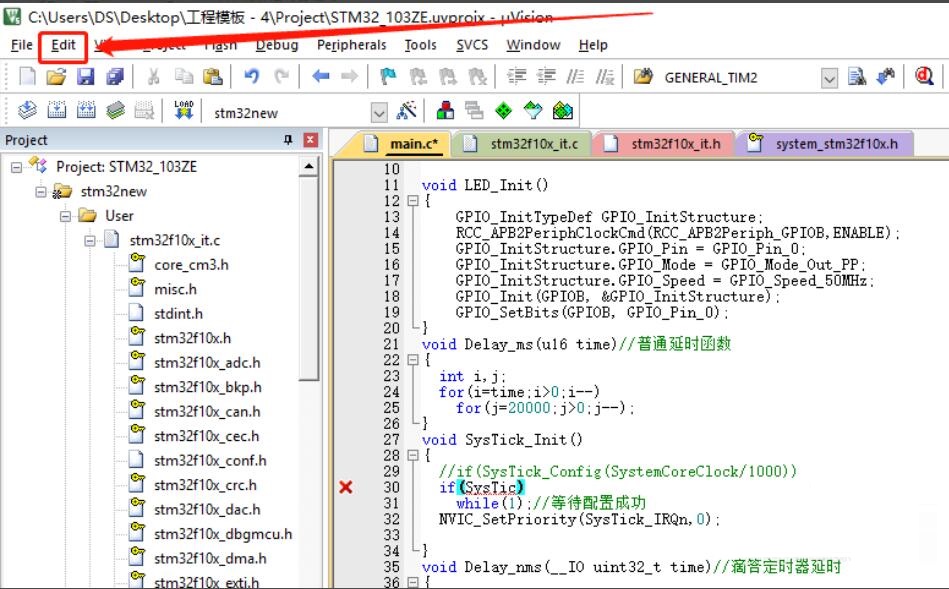Collapse the LED_Init function fold at line 12

pyautogui.click(x=412, y=201)
